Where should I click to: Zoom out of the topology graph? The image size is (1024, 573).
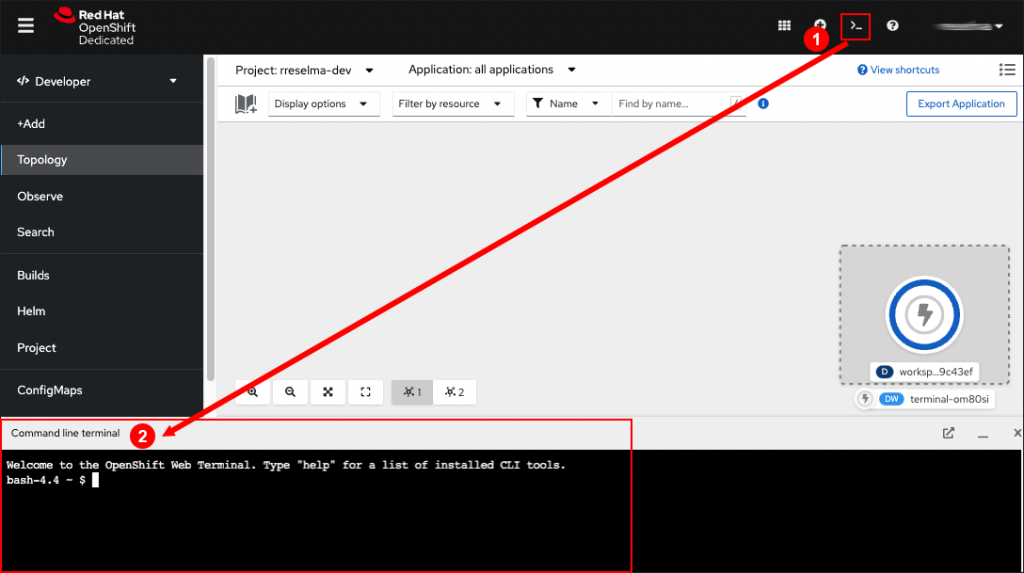(x=290, y=392)
